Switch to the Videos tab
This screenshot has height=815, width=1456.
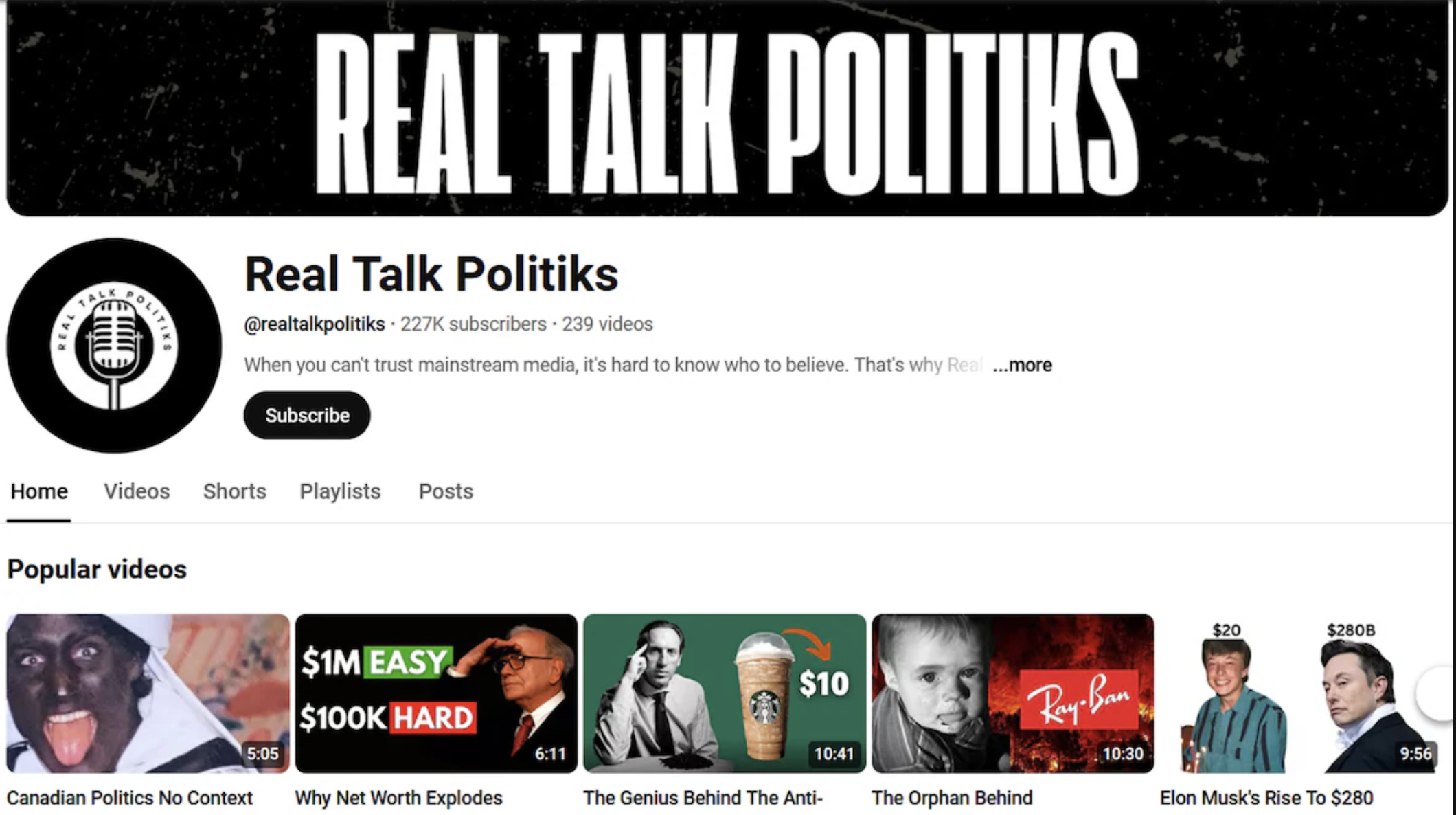[x=137, y=491]
